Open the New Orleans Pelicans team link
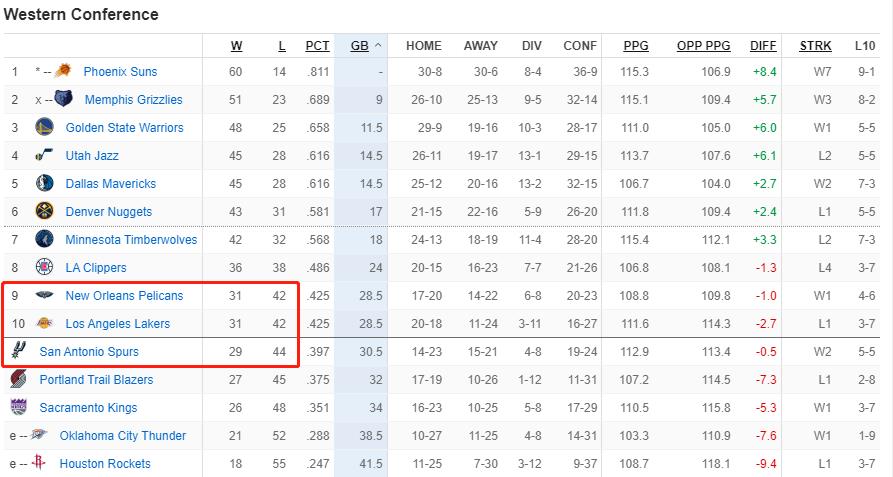The height and width of the screenshot is (477, 893). [x=124, y=295]
